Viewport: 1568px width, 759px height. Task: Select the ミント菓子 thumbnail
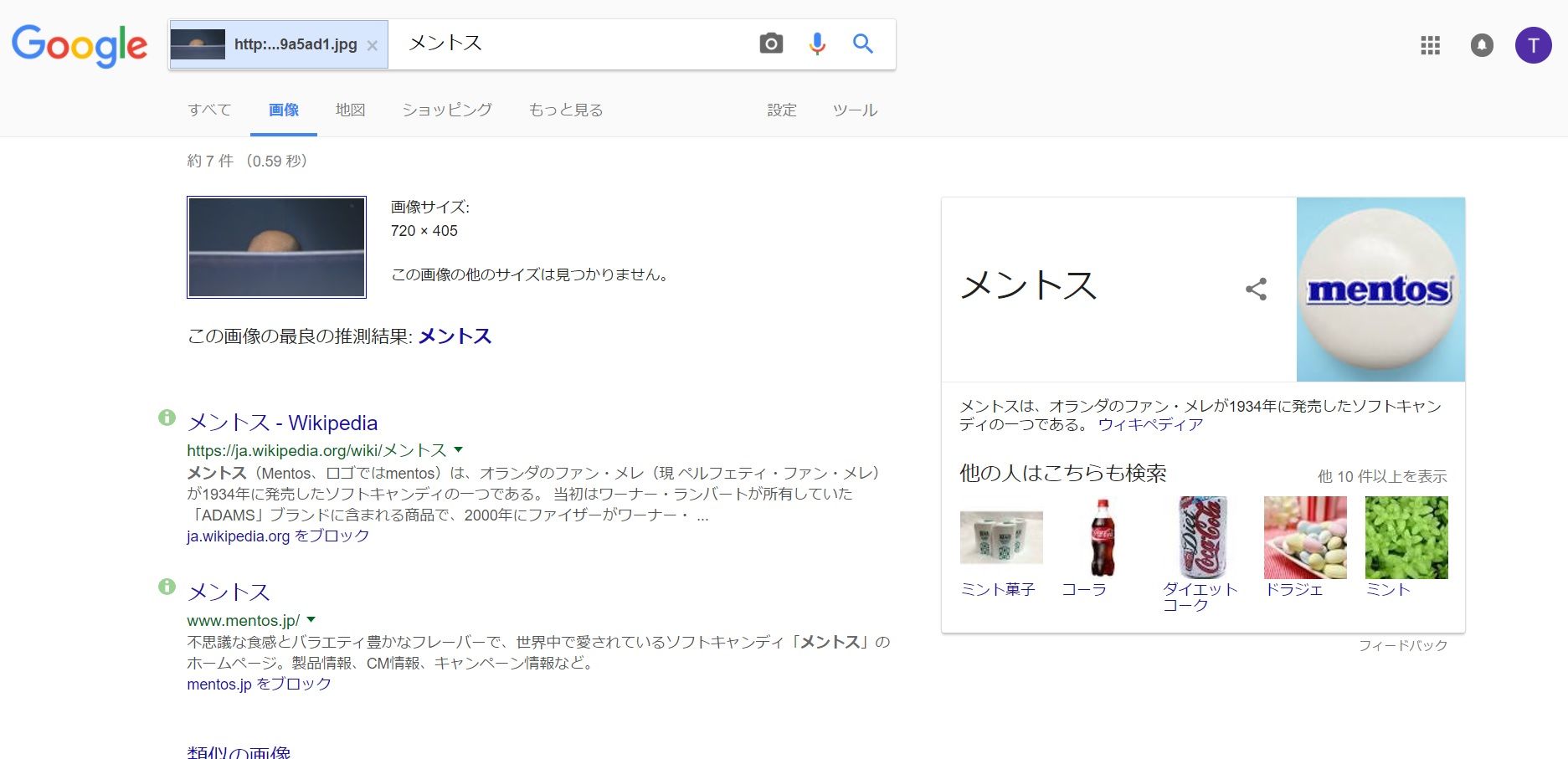(x=1001, y=537)
